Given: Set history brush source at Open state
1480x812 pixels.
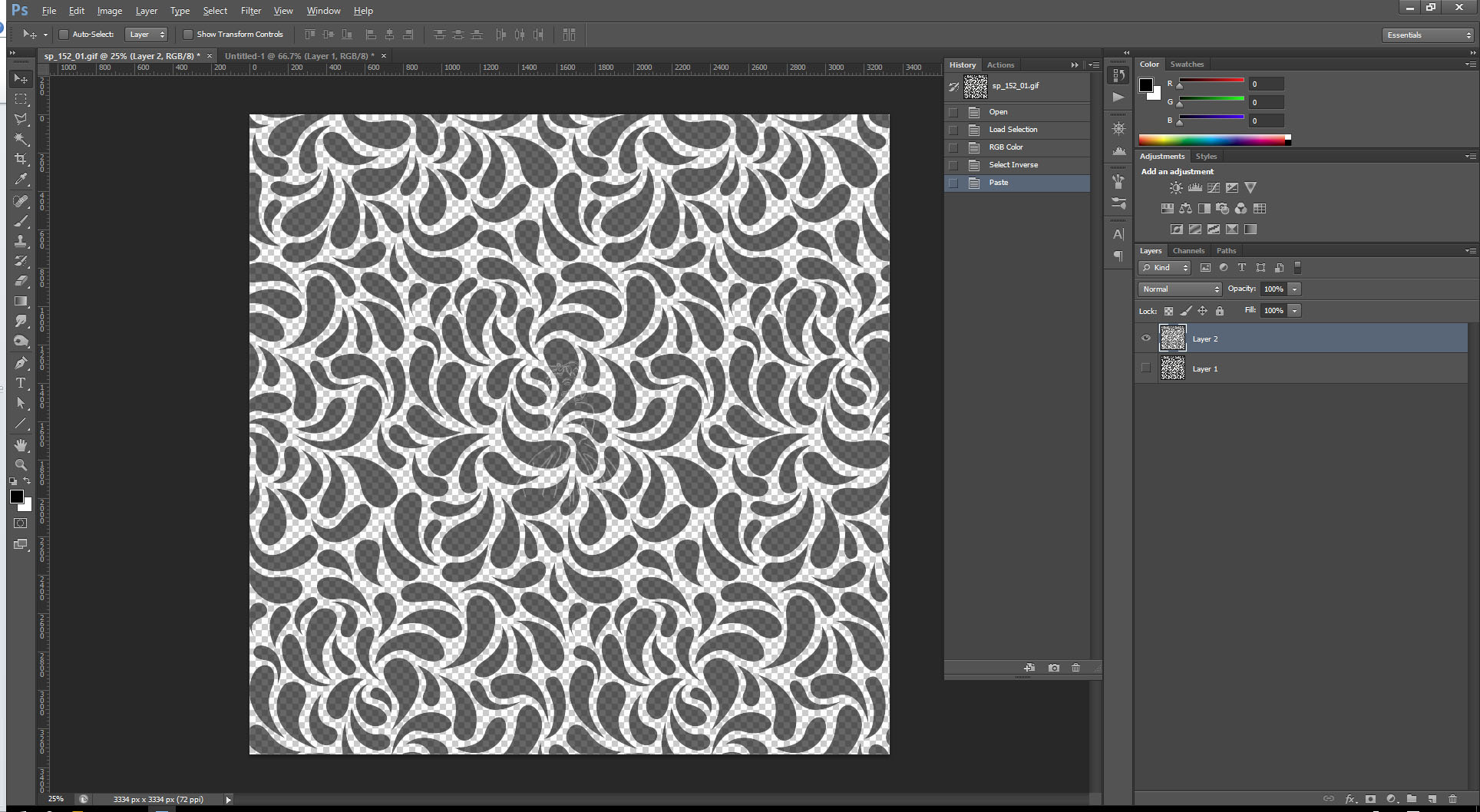Looking at the screenshot, I should tap(953, 112).
